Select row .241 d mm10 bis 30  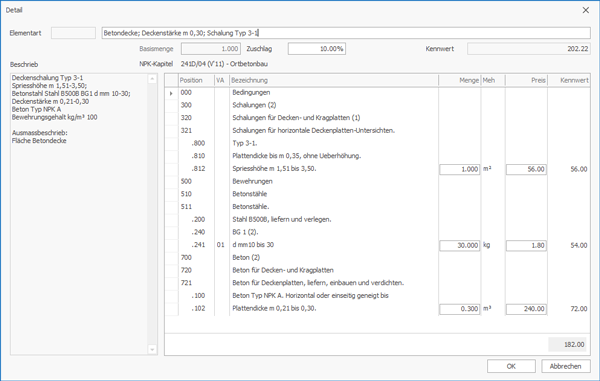[377, 245]
